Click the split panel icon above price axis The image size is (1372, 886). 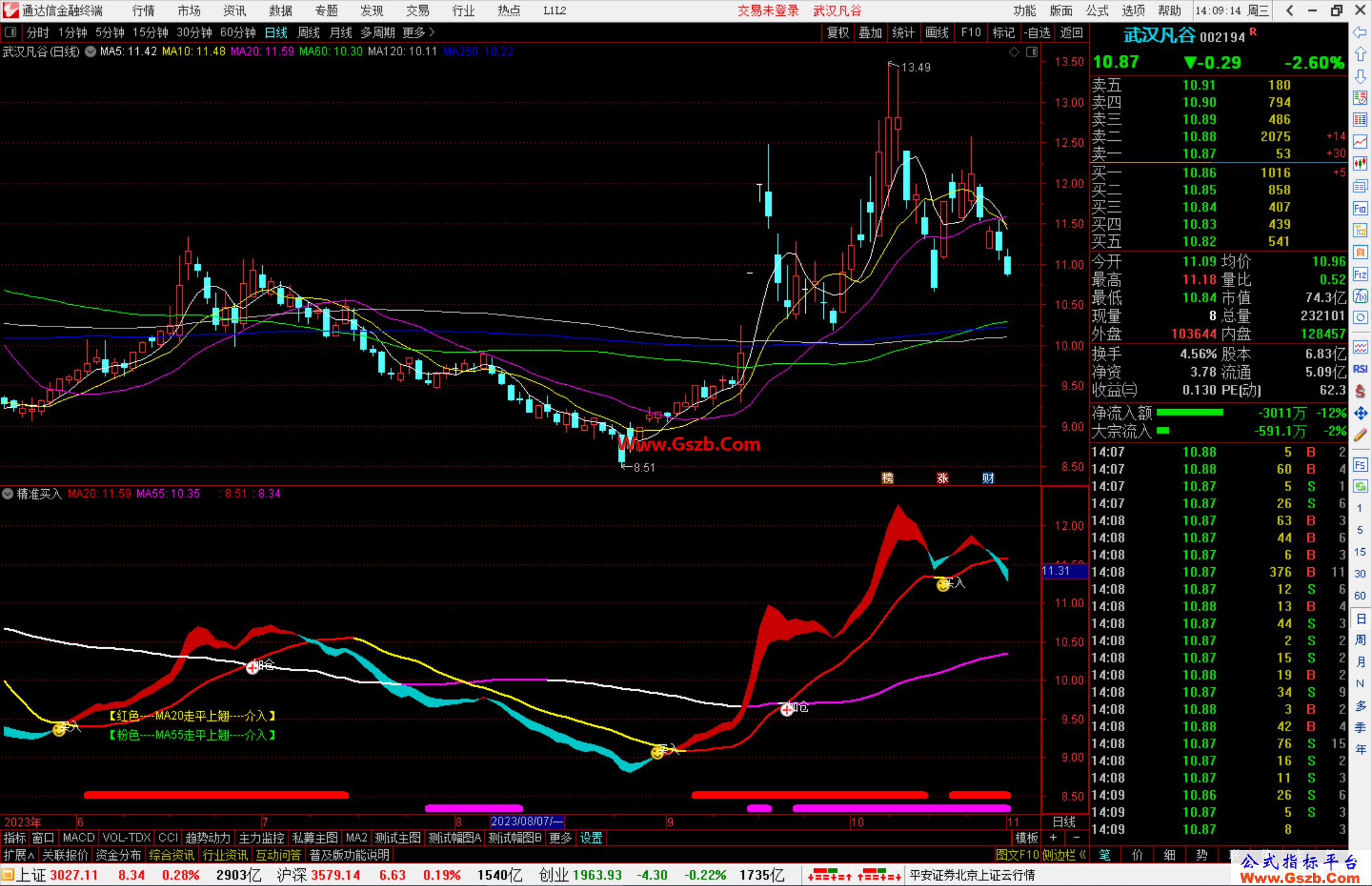coord(1032,52)
